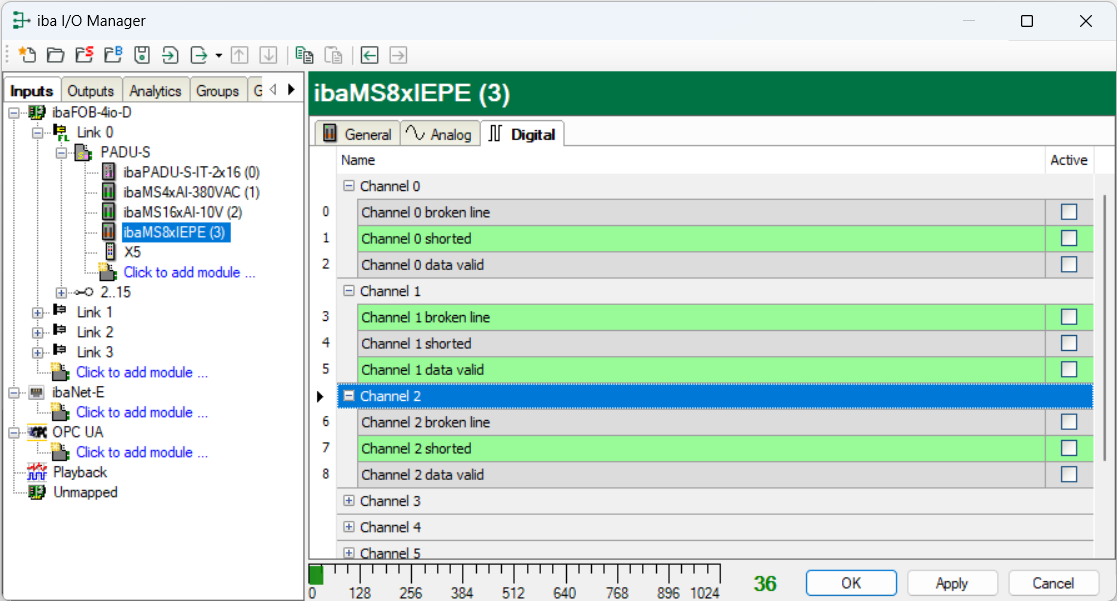Select the OPC UA interface node
Screen dimensions: 1117x601
point(77,432)
